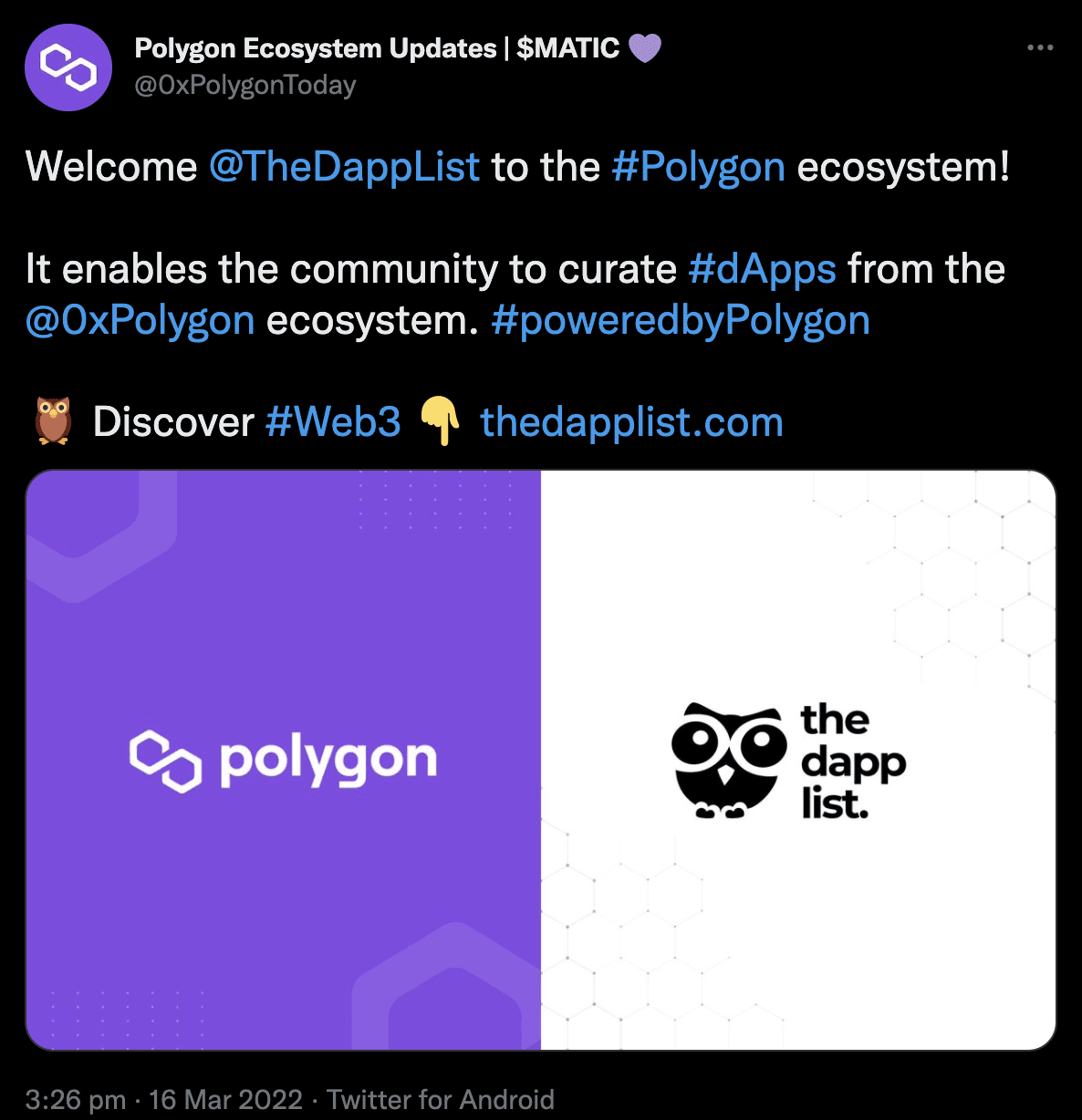Open the purple half of the image
Viewport: 1082px width, 1120px height.
click(x=283, y=760)
